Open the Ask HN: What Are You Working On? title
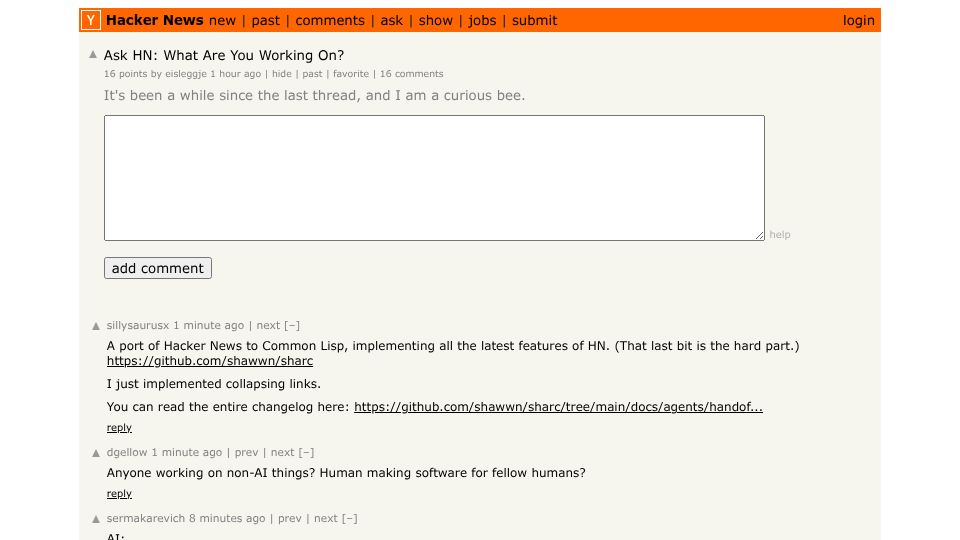The height and width of the screenshot is (540, 960). tap(223, 55)
